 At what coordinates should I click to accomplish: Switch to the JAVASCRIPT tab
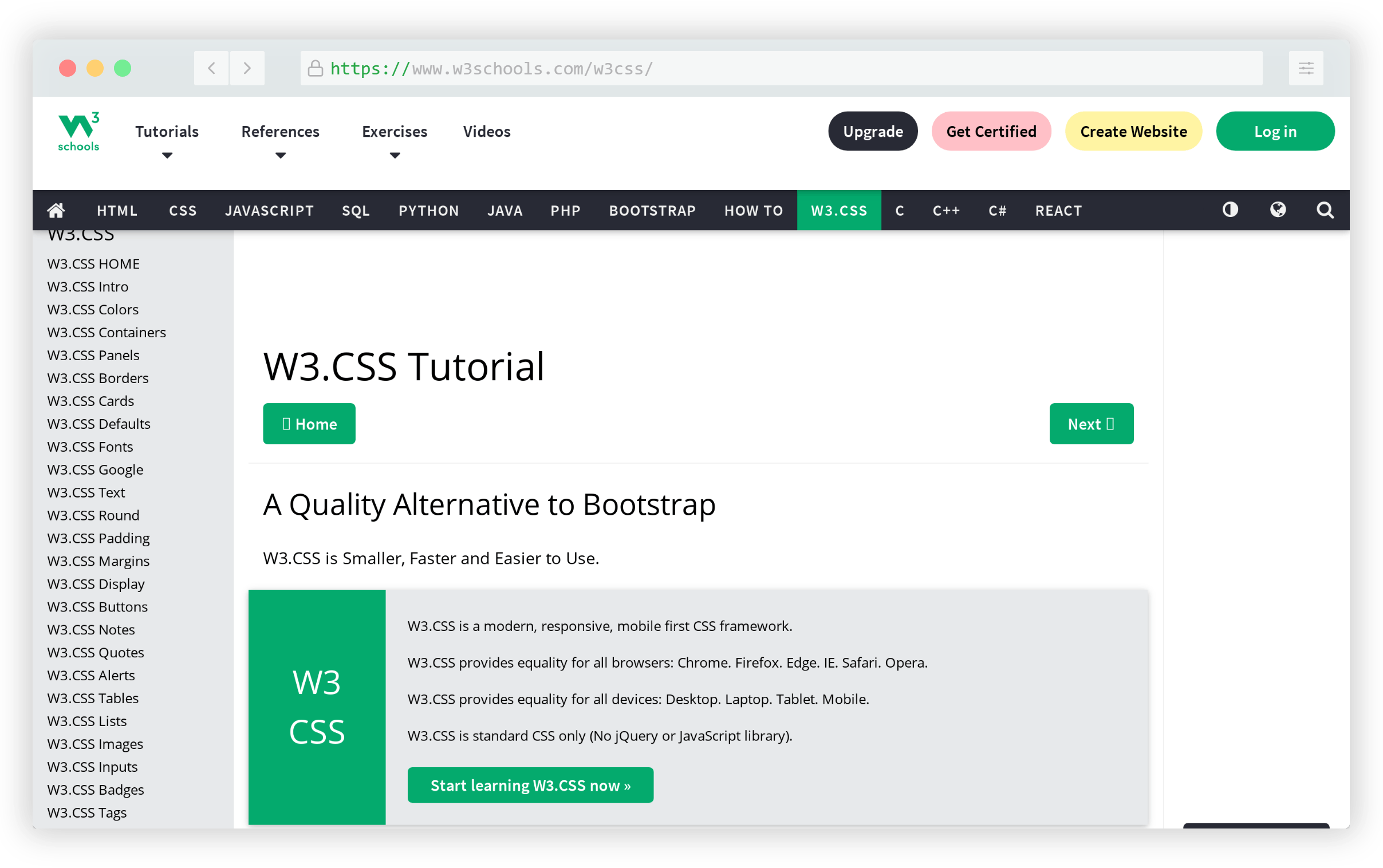tap(269, 210)
